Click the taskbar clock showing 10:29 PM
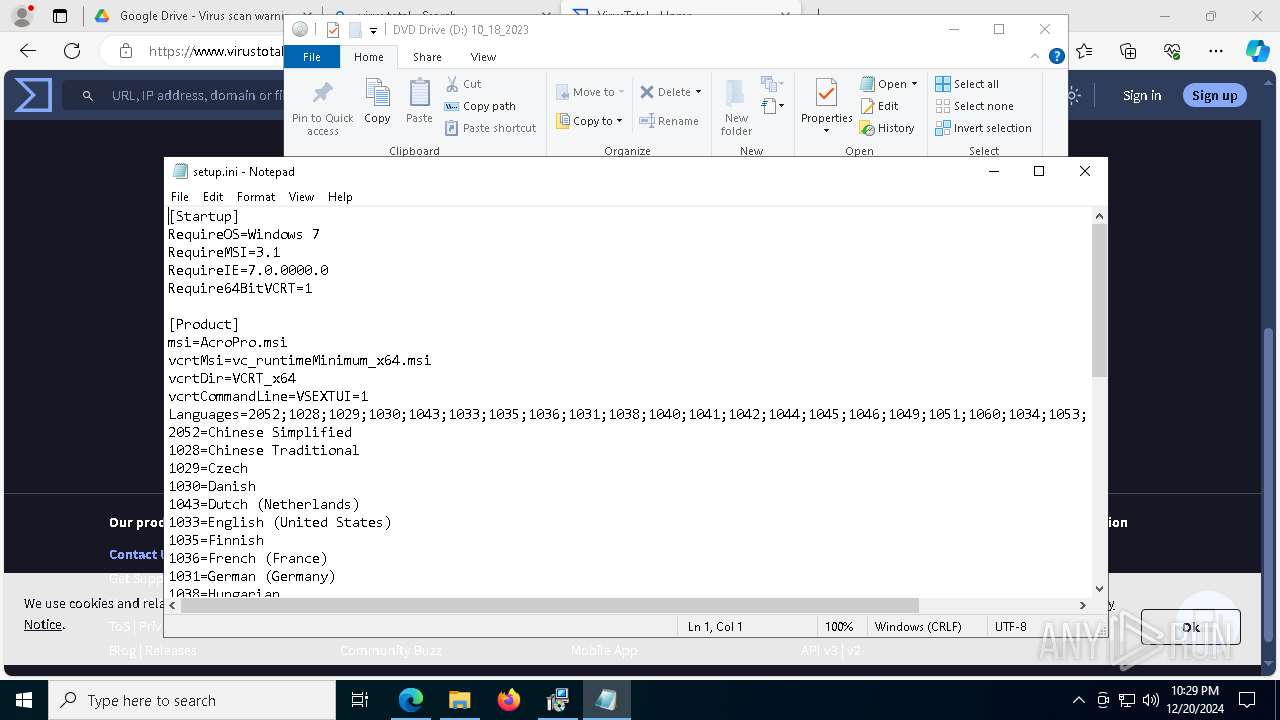Image resolution: width=1280 pixels, height=720 pixels. click(1194, 700)
